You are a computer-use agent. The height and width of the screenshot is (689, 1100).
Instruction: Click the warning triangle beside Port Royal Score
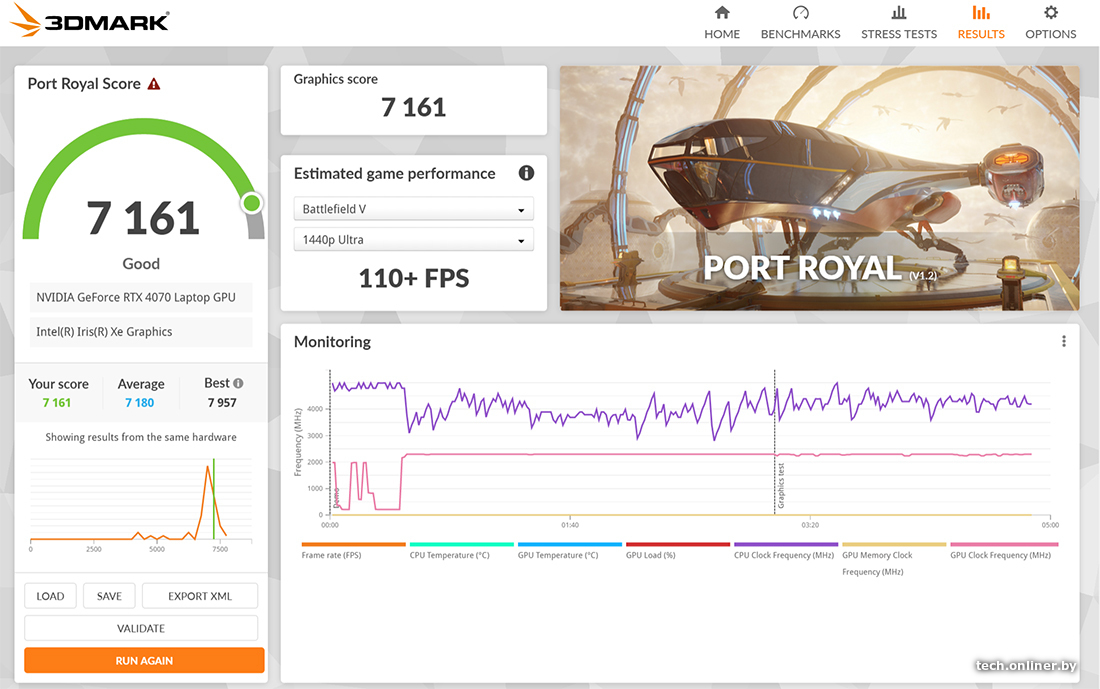154,84
